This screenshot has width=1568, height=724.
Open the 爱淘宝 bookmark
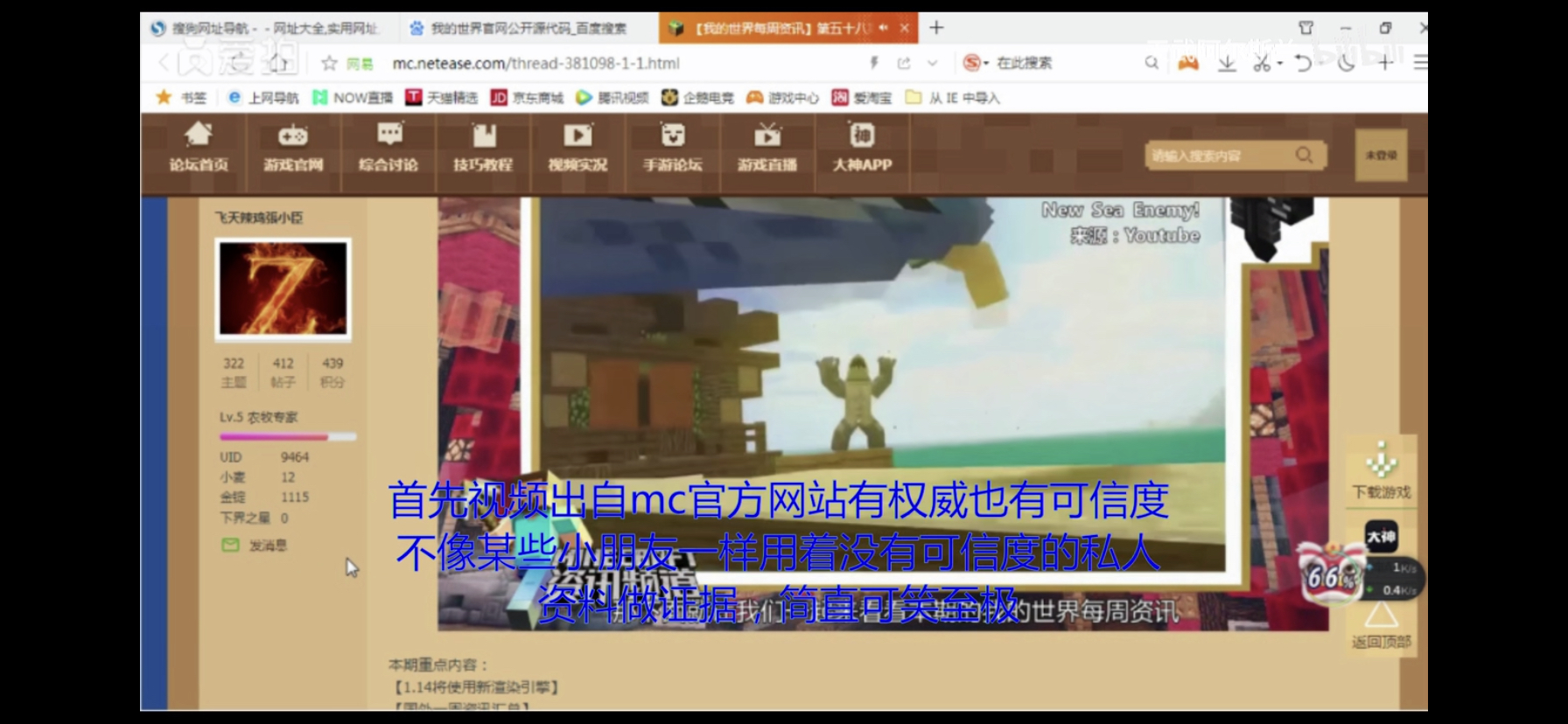point(862,97)
